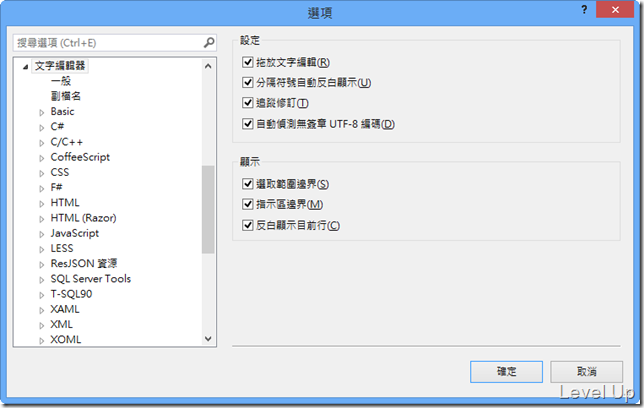Image resolution: width=644 pixels, height=408 pixels.
Task: Click the tree scrollbar up arrow
Action: click(x=208, y=66)
